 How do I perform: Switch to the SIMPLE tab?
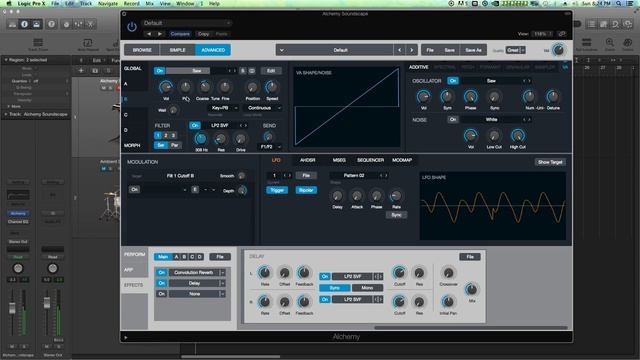[178, 50]
